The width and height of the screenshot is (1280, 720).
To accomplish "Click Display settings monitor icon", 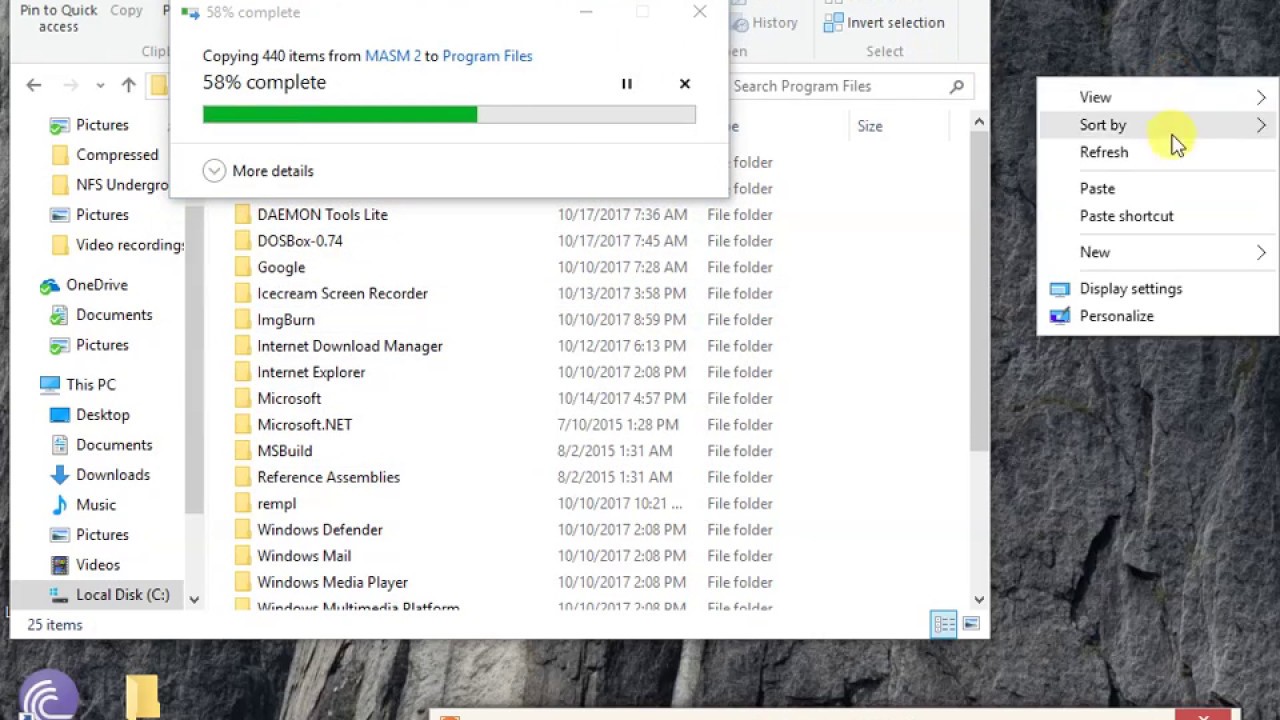I will pyautogui.click(x=1059, y=289).
